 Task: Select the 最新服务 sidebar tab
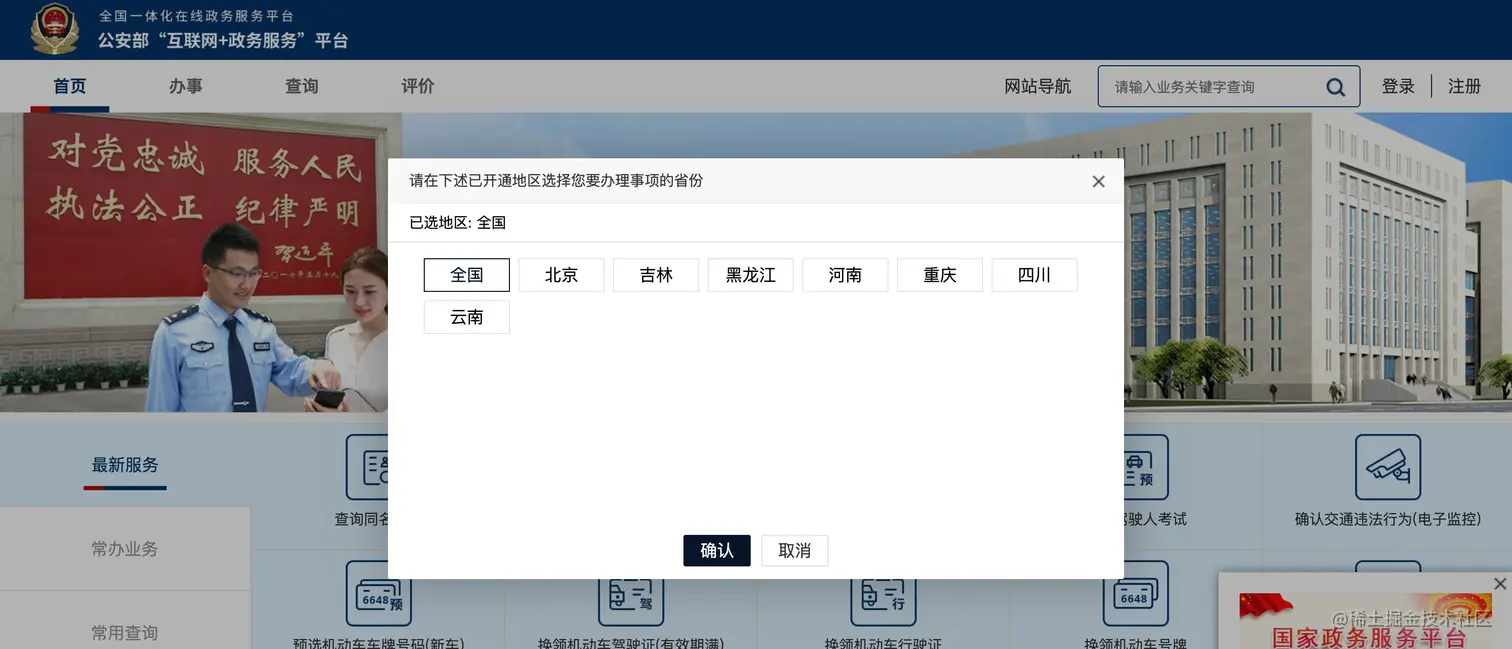(125, 465)
